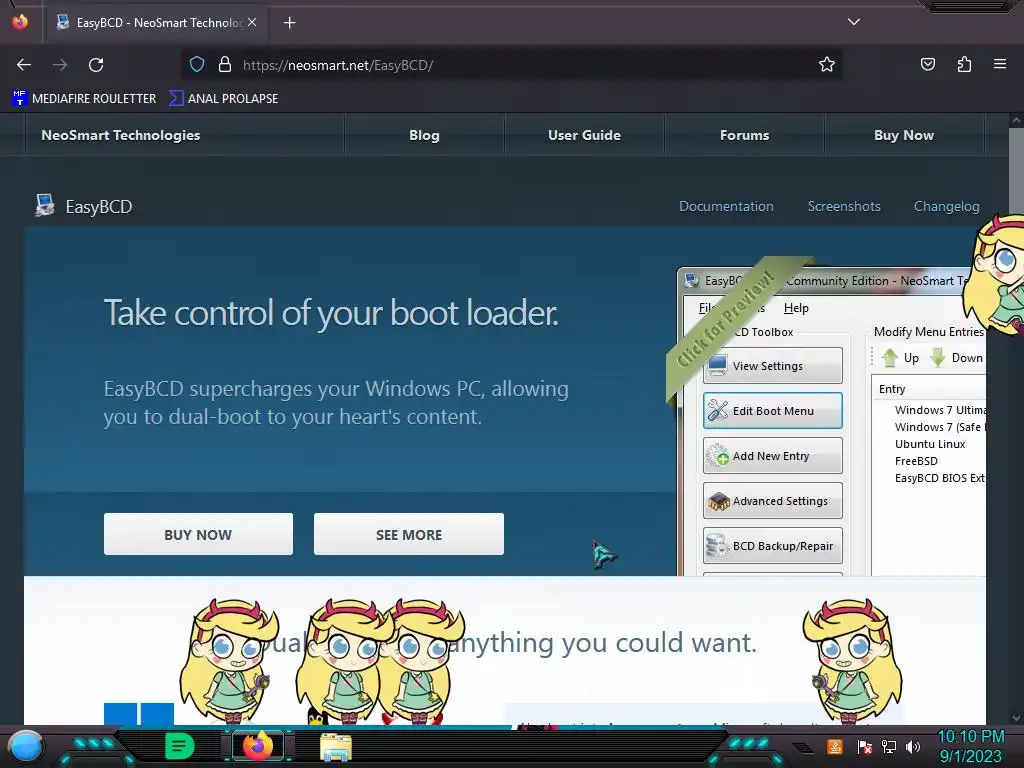
Task: Open a new tab with the plus icon
Action: coord(289,23)
